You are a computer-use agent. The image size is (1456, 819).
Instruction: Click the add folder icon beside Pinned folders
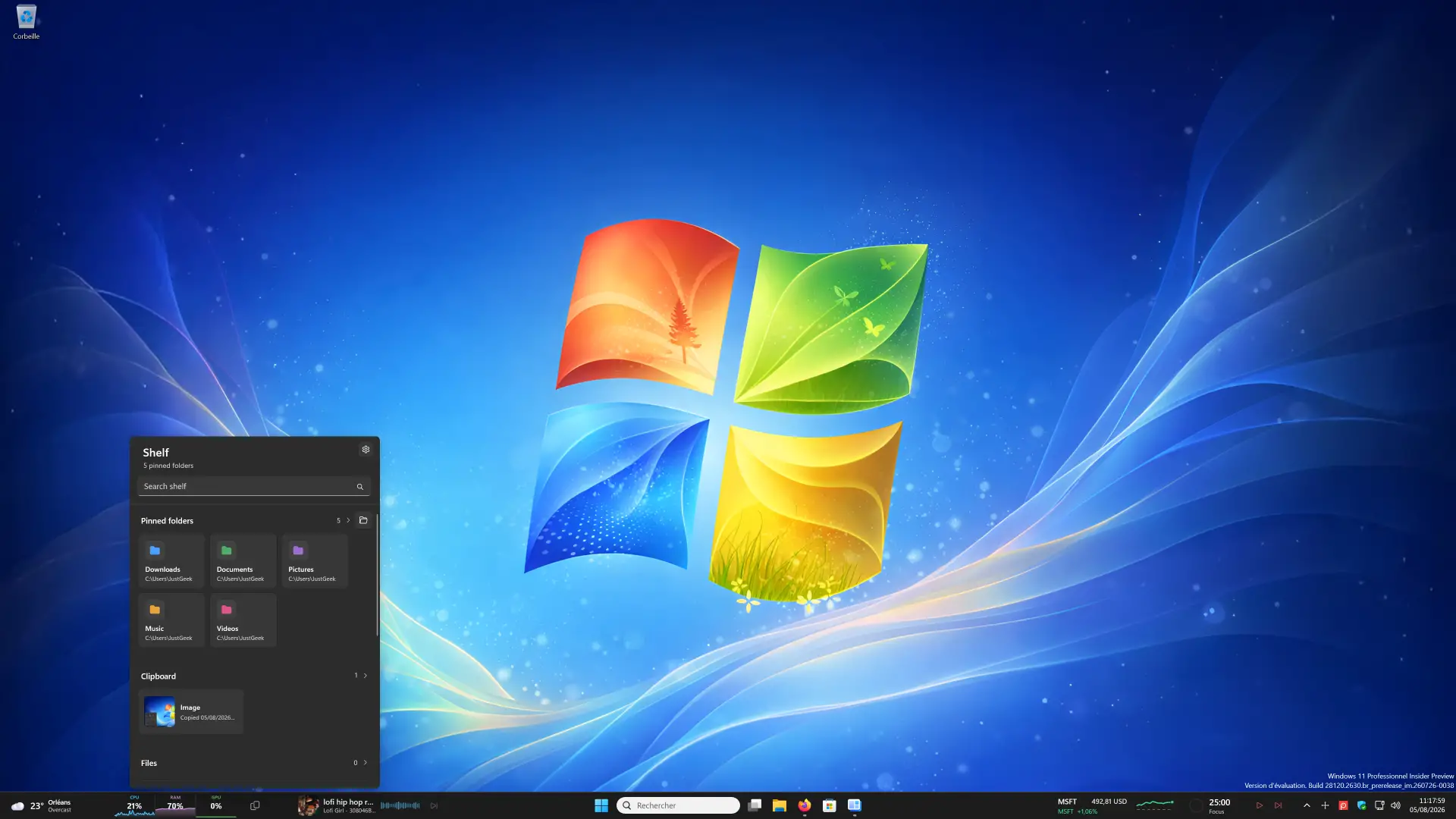pyautogui.click(x=363, y=520)
